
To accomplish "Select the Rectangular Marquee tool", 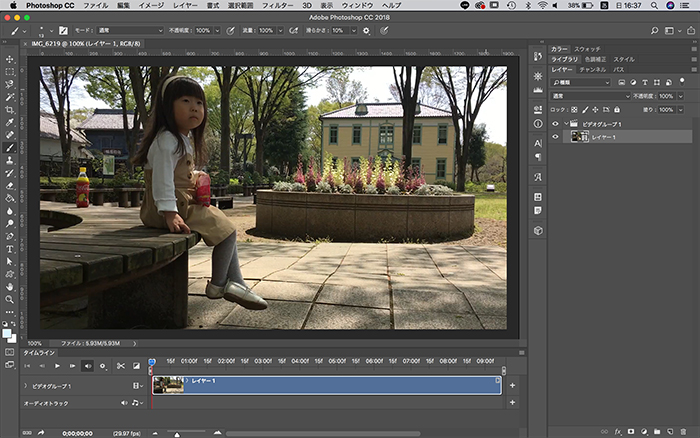I will point(9,72).
